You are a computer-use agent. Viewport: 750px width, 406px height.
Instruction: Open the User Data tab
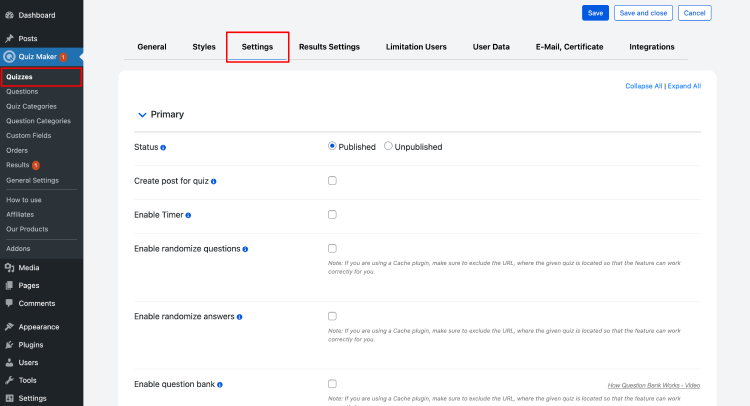491,47
